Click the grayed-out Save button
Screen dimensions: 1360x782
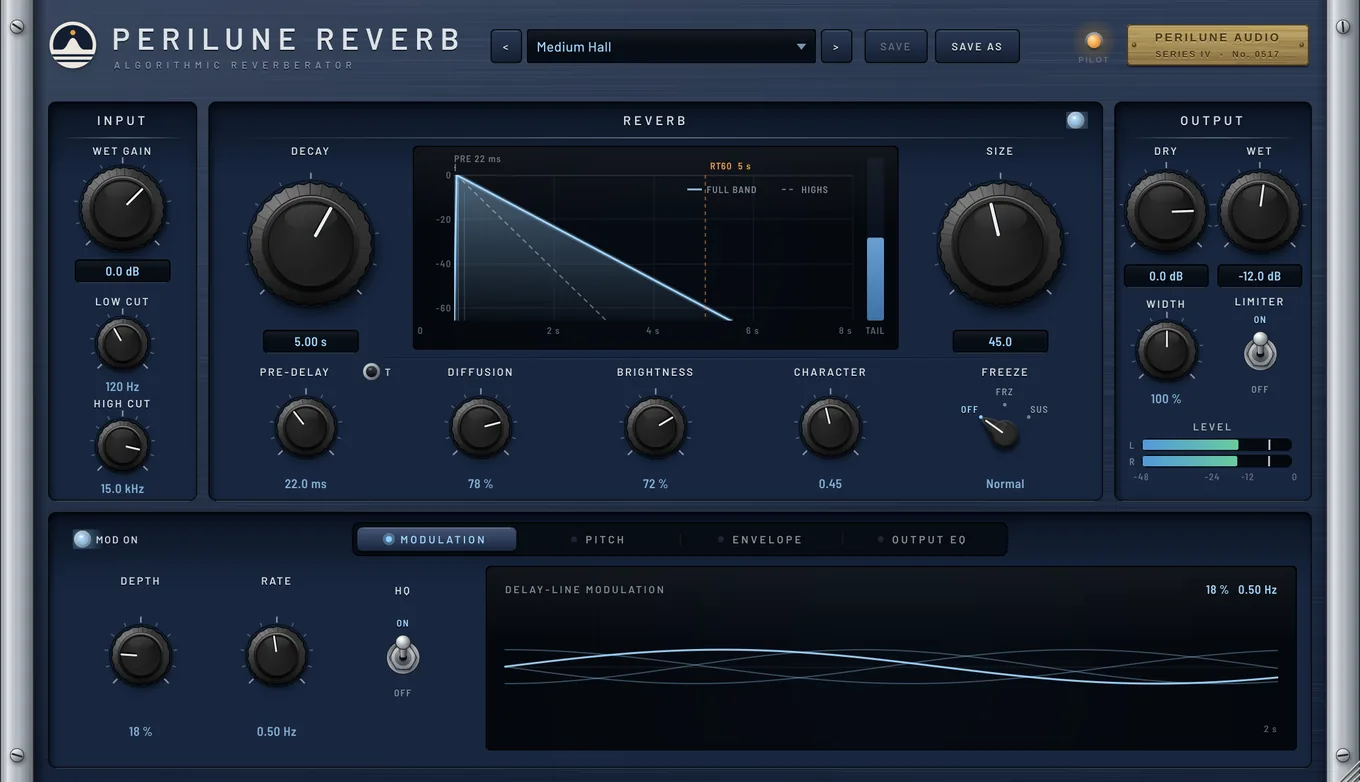(895, 46)
